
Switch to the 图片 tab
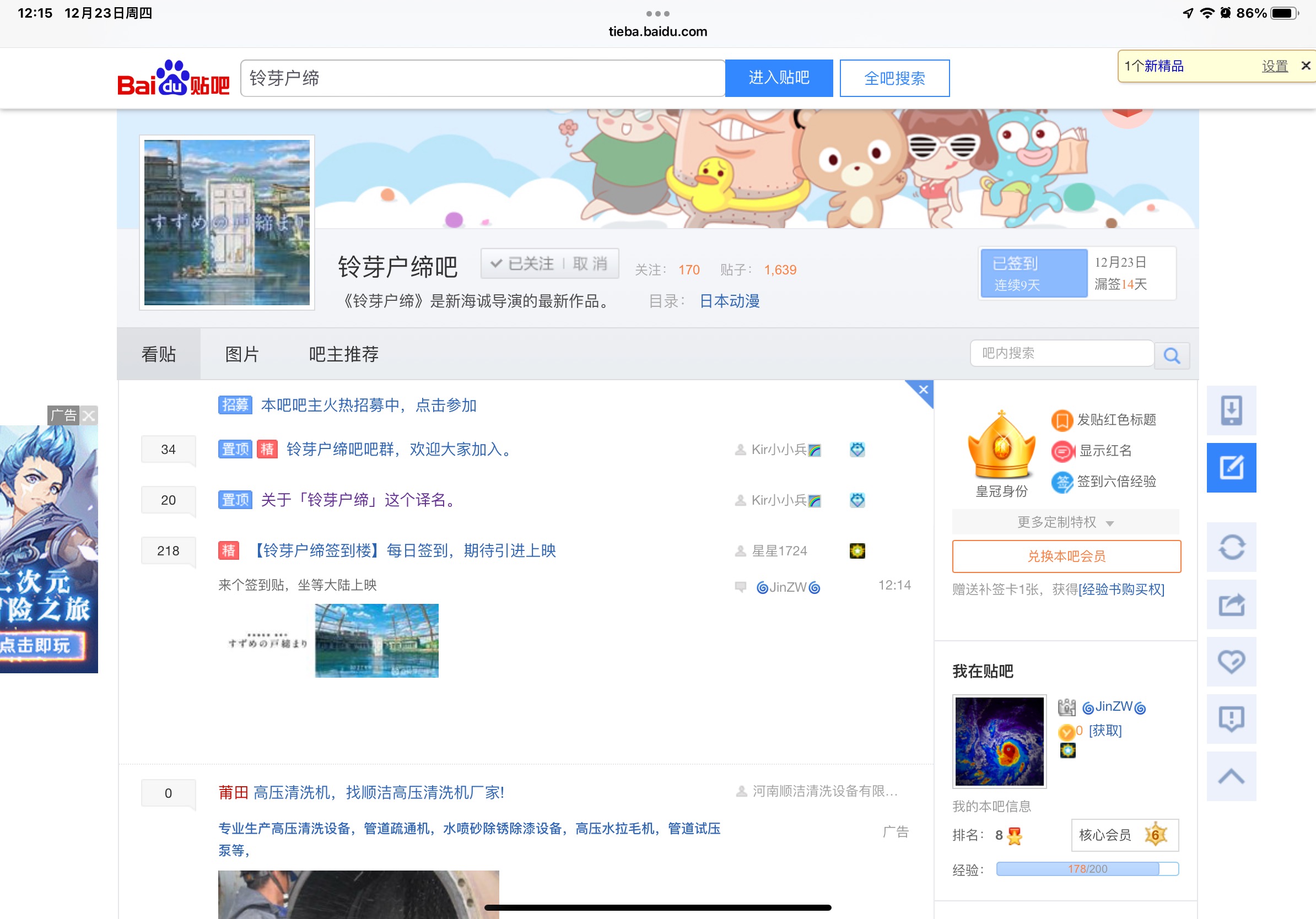pos(242,354)
